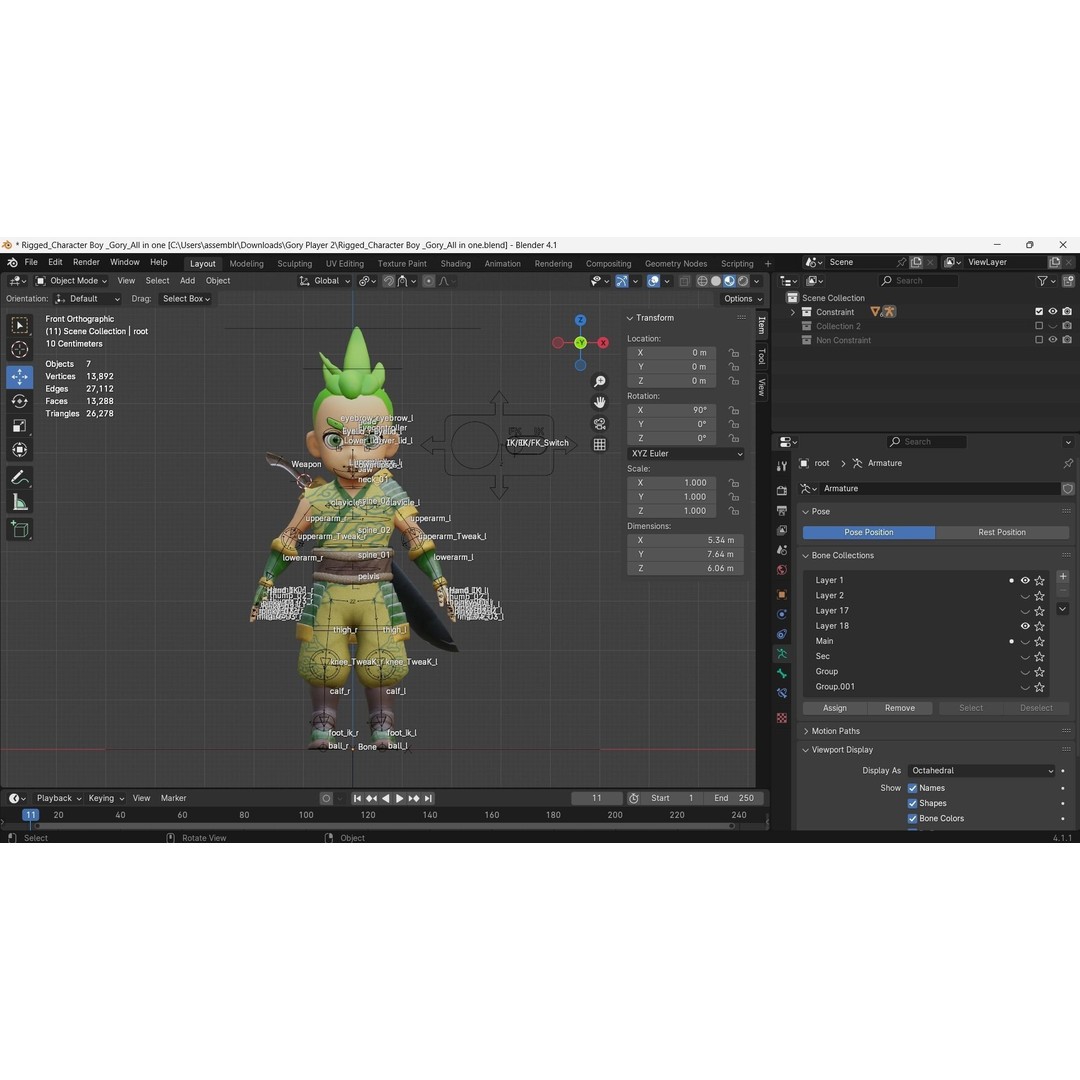1080x1080 pixels.
Task: Open the Object Mode dropdown
Action: (x=71, y=281)
